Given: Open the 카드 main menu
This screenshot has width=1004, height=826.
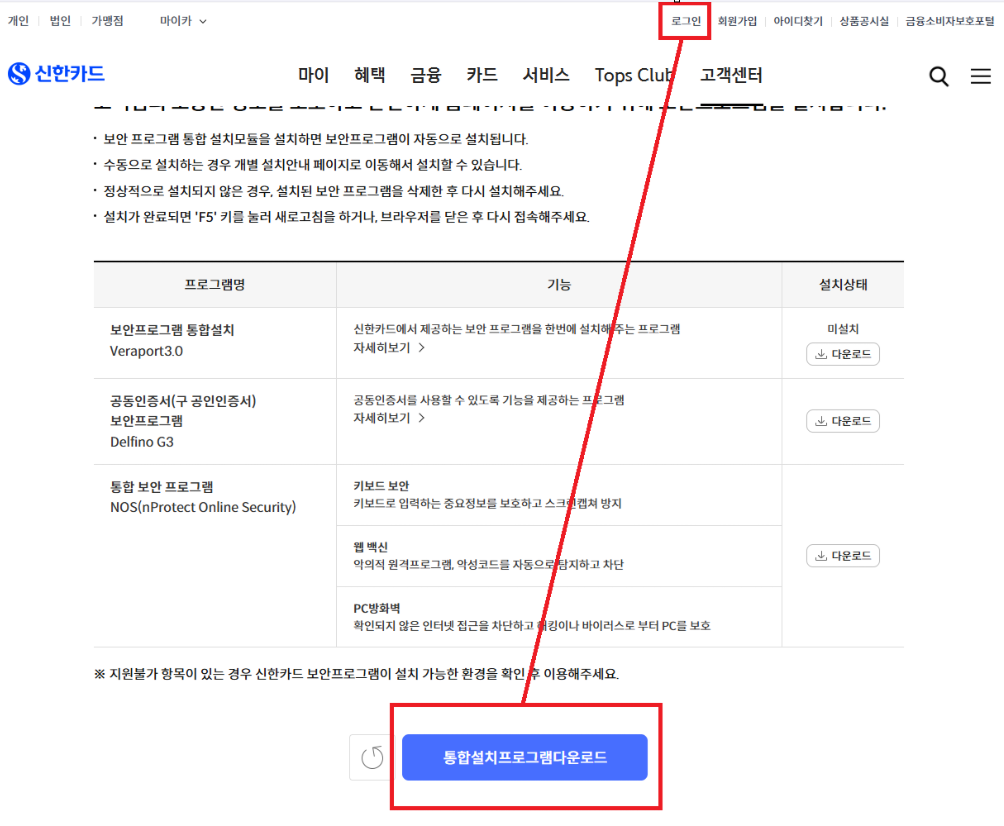Looking at the screenshot, I should 482,75.
